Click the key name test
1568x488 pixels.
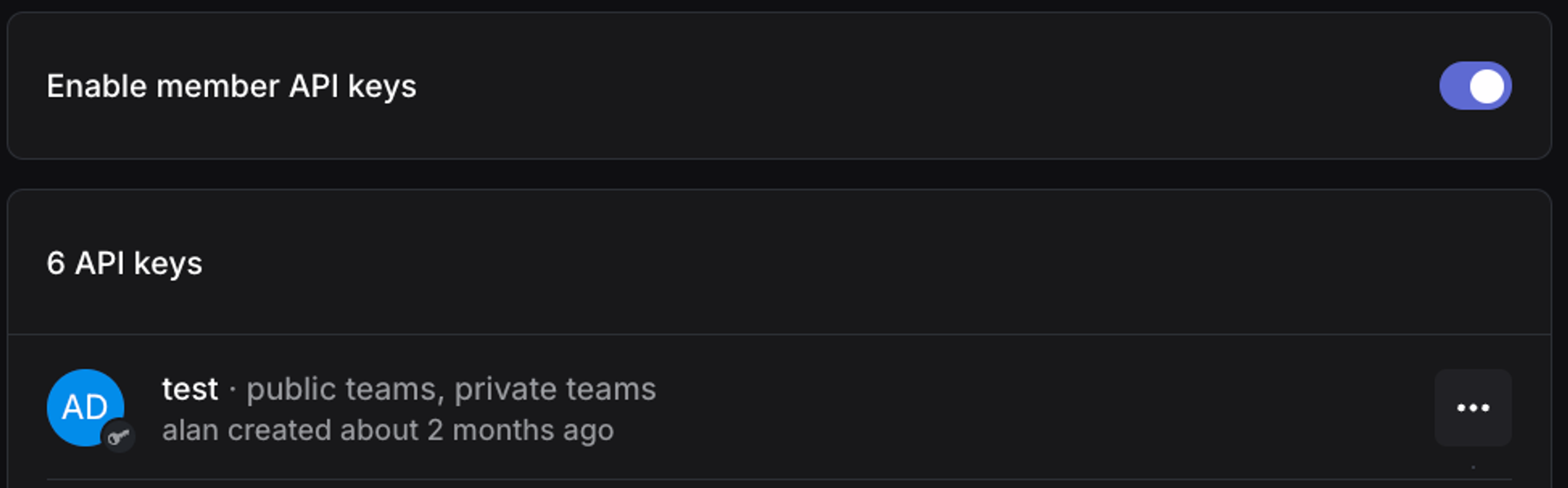pos(189,389)
